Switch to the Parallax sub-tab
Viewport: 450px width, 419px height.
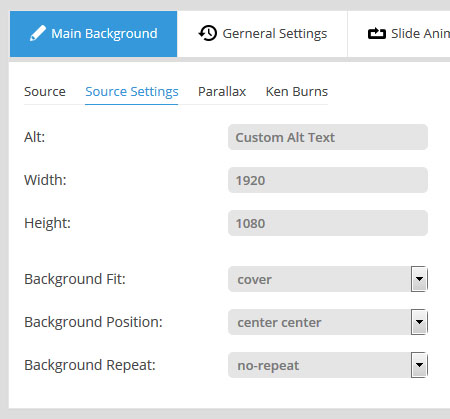[222, 92]
